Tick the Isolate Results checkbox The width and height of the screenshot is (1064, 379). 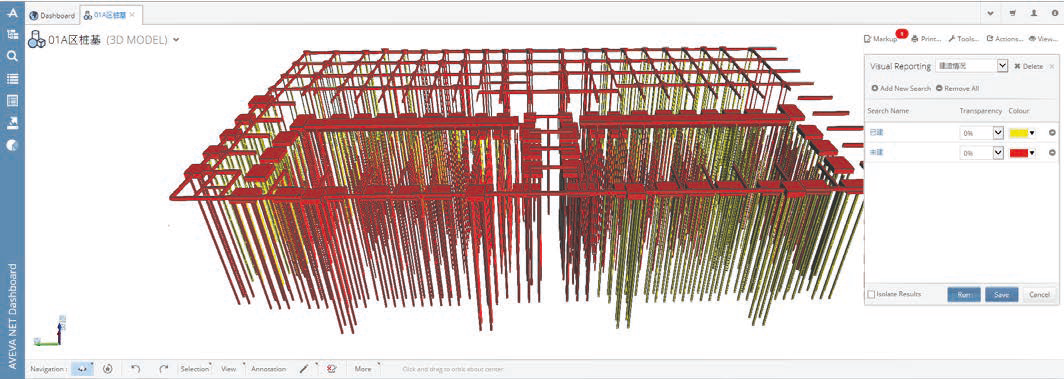point(871,294)
